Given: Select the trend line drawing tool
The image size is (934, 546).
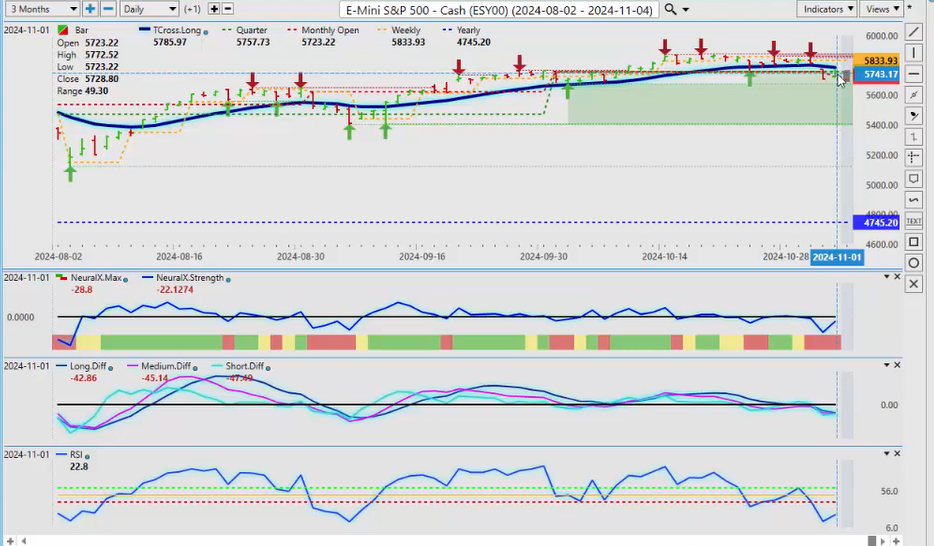Looking at the screenshot, I should tap(913, 32).
